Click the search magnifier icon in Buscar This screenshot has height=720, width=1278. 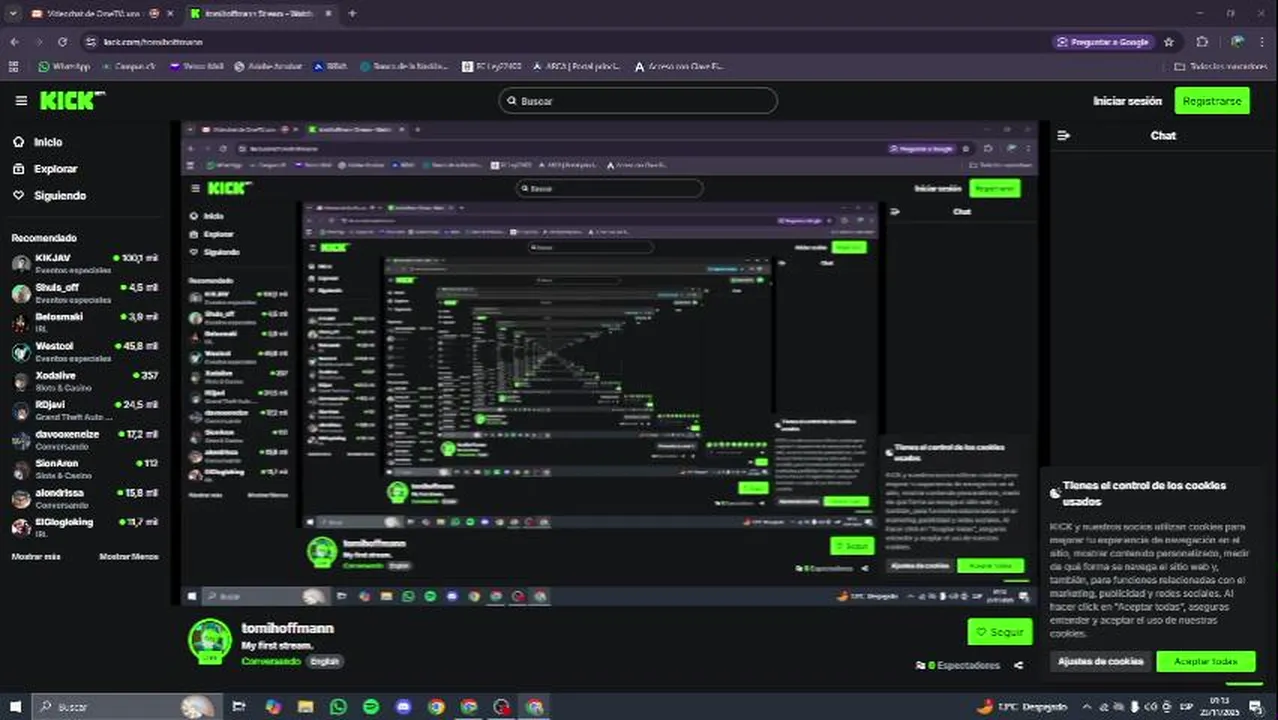point(512,101)
